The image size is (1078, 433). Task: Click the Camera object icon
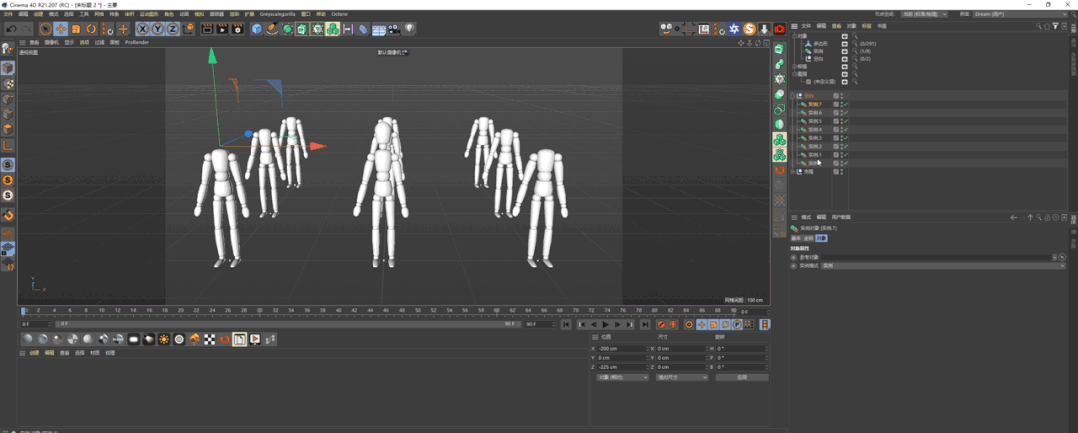click(393, 29)
